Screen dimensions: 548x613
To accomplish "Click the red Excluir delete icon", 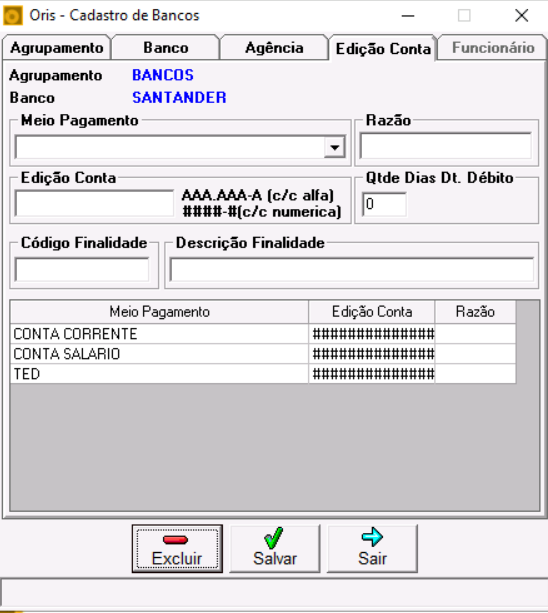I will coord(176,540).
